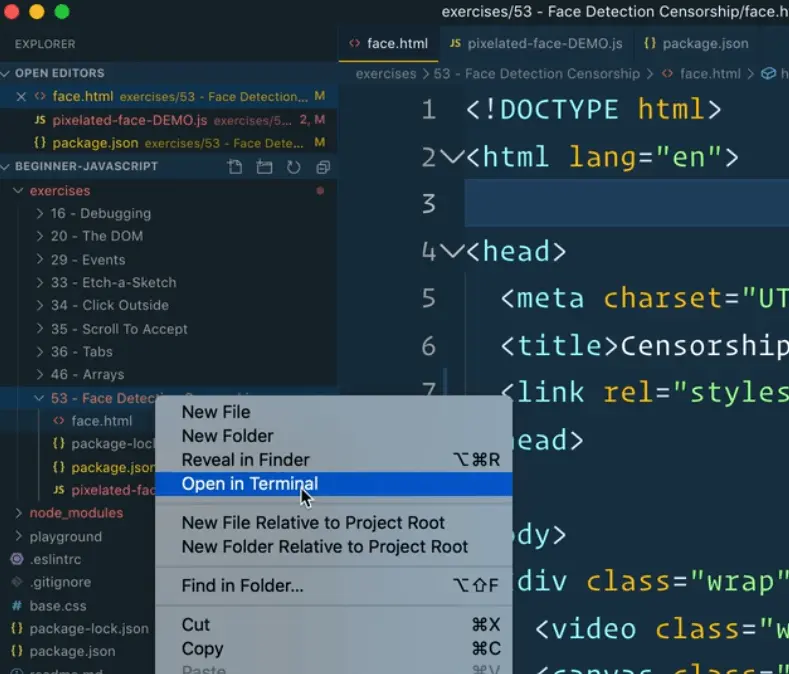Click the braces icon of package.json in Open Editors
This screenshot has height=674, width=789.
(40, 143)
